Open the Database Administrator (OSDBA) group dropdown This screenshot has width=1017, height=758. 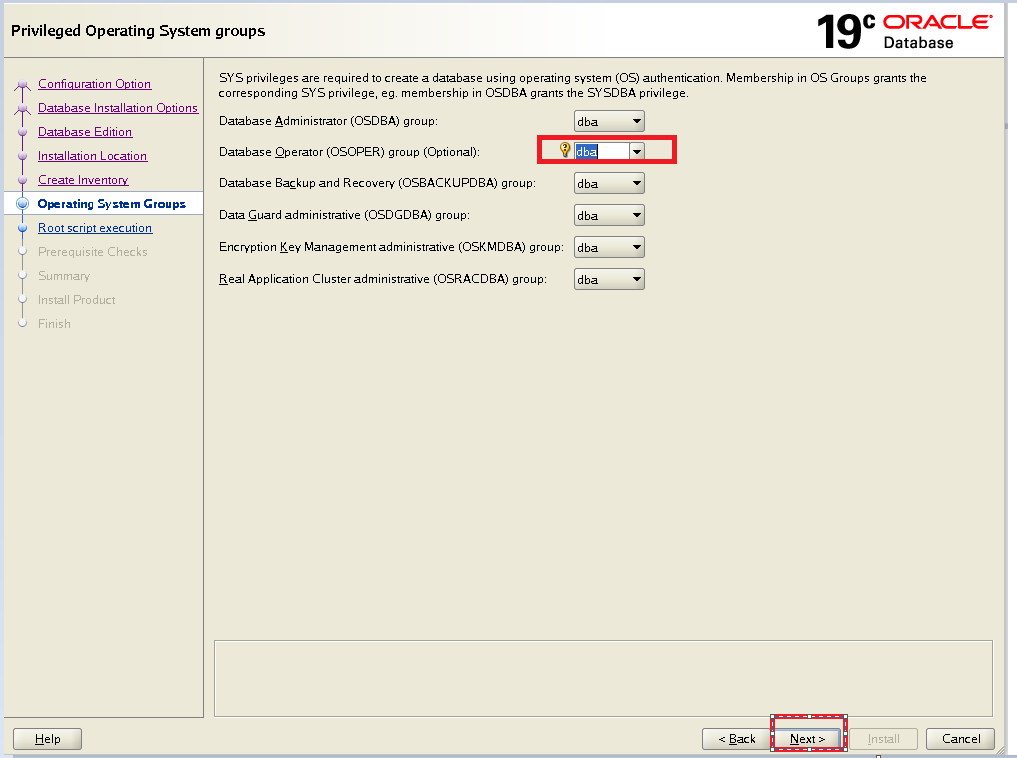(x=637, y=120)
